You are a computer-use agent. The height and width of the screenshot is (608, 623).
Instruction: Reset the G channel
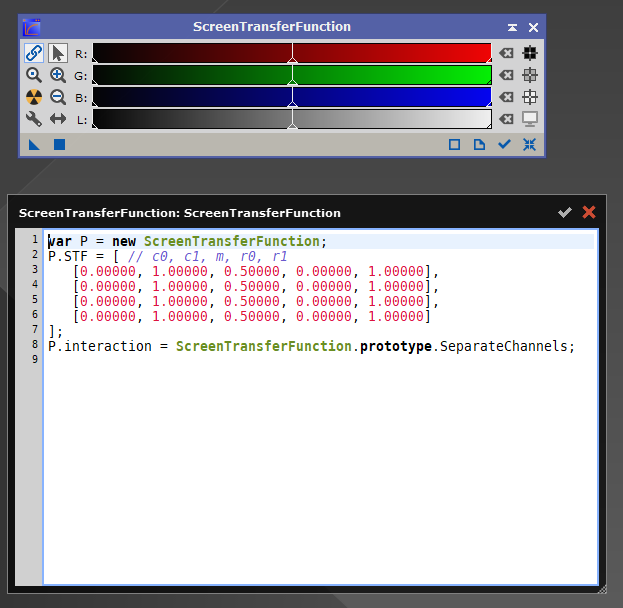pyautogui.click(x=506, y=75)
